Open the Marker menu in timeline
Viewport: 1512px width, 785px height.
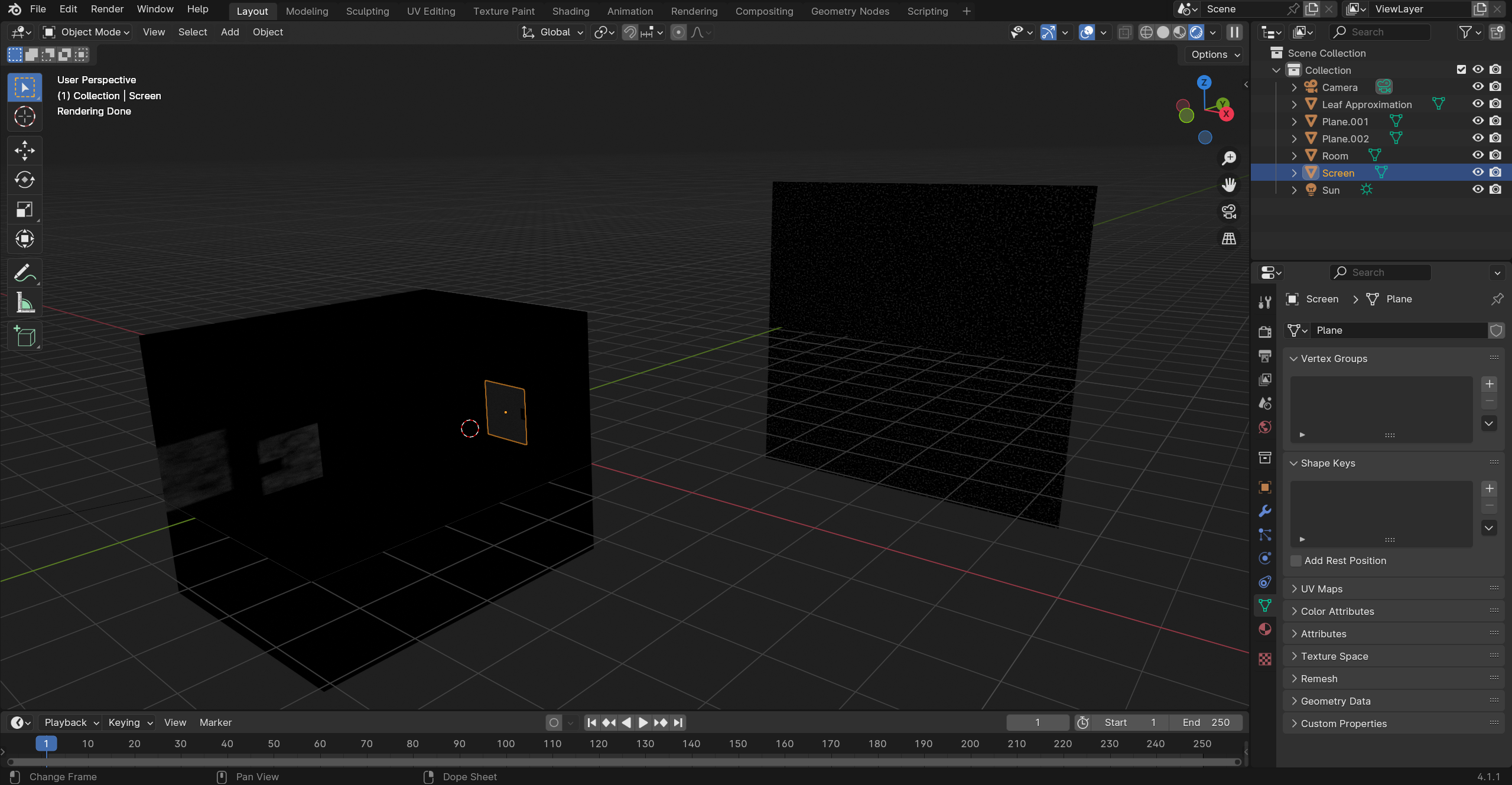[x=215, y=722]
